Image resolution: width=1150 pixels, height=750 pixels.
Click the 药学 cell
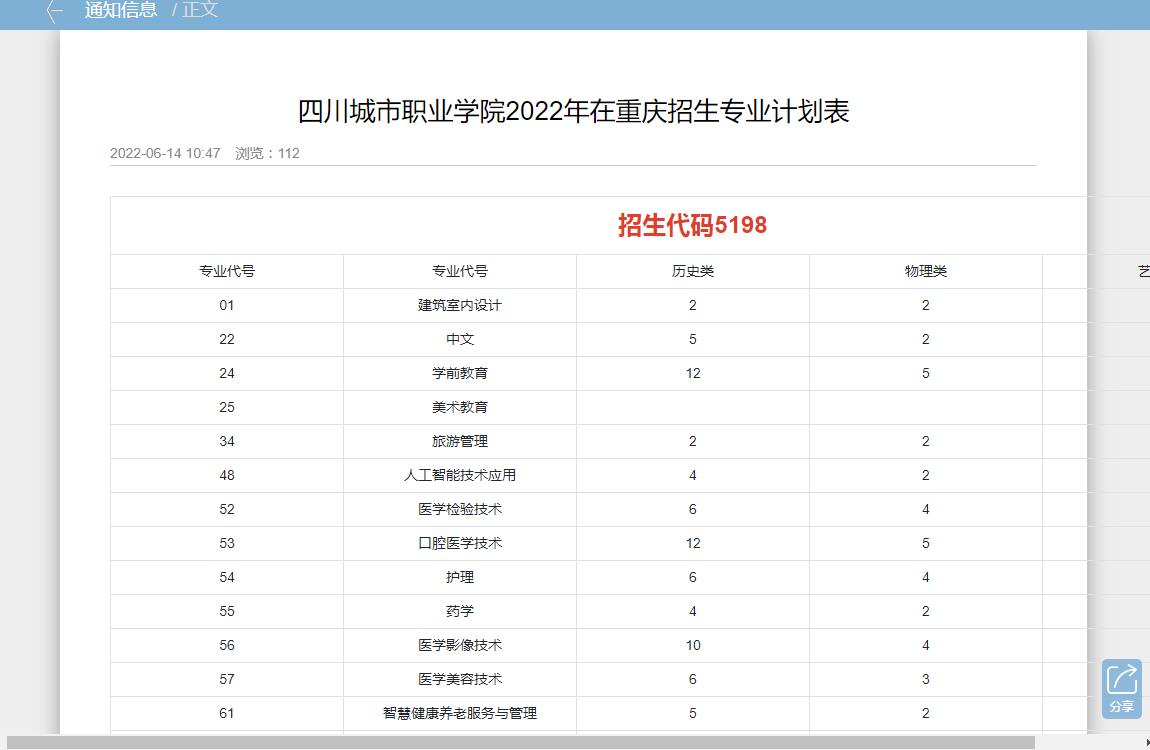tap(460, 611)
